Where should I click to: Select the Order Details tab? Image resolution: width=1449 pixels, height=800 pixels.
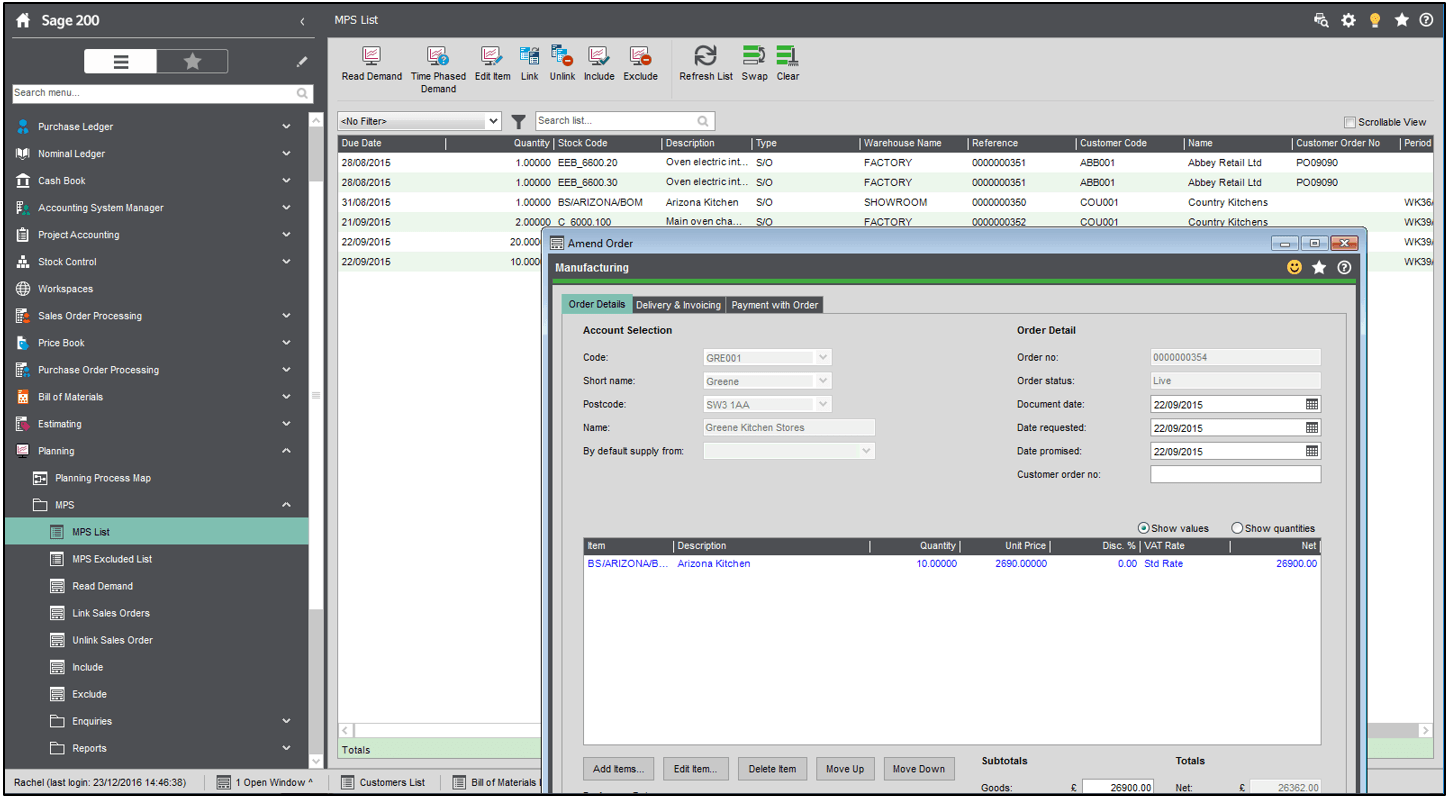(597, 304)
